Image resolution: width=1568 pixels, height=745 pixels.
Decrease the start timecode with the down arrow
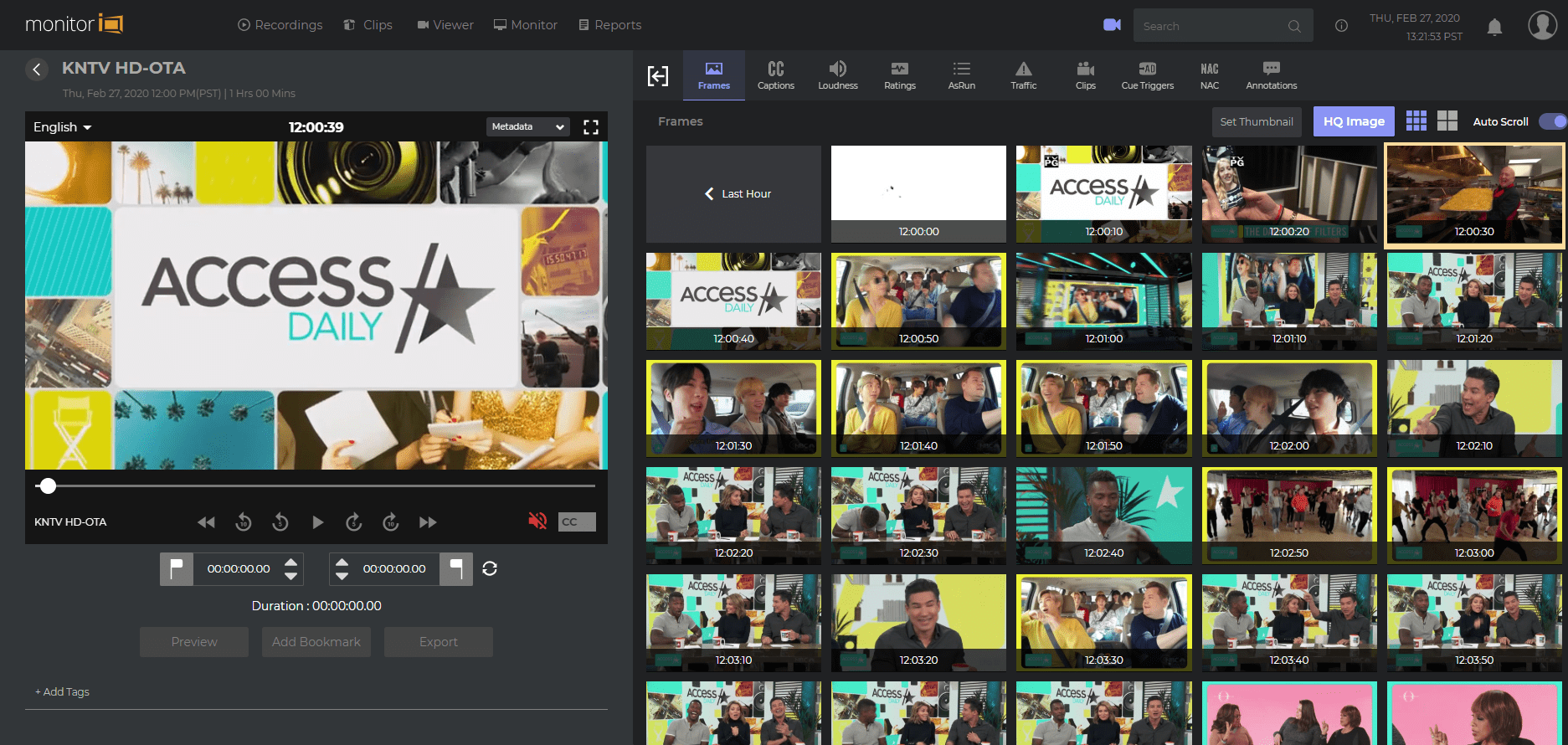(290, 576)
